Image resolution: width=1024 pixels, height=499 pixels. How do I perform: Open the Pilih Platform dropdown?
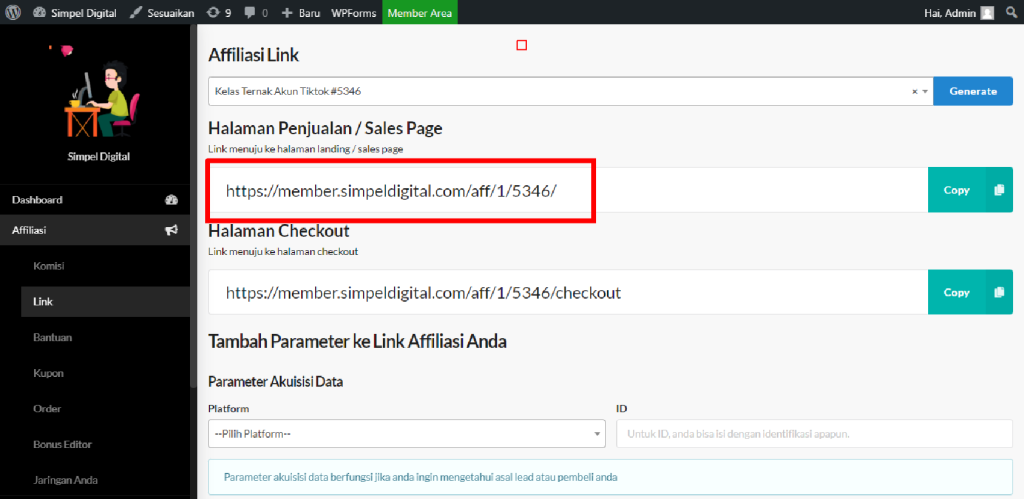[407, 434]
